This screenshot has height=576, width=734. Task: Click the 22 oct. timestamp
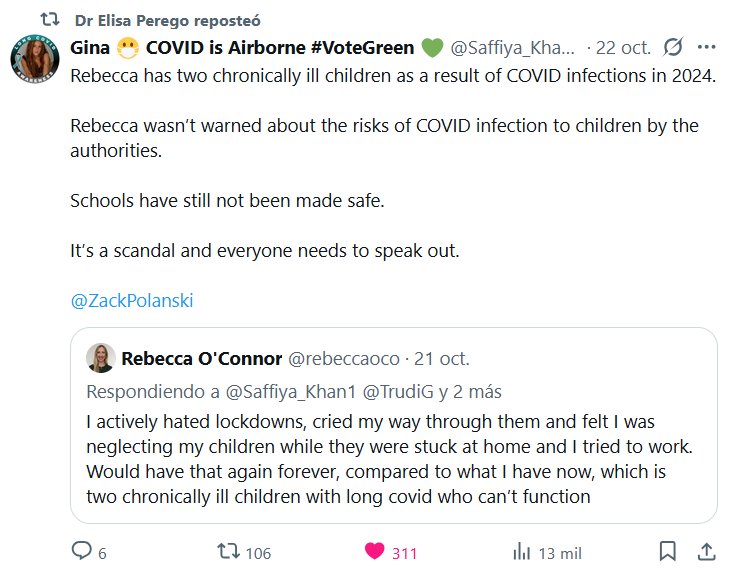tap(623, 47)
